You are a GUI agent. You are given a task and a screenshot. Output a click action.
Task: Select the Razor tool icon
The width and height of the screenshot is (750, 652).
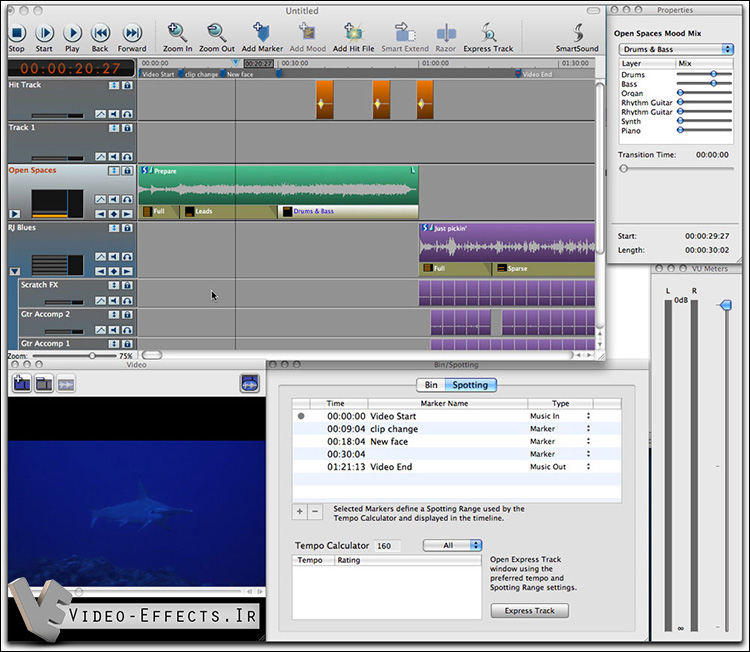tap(446, 33)
